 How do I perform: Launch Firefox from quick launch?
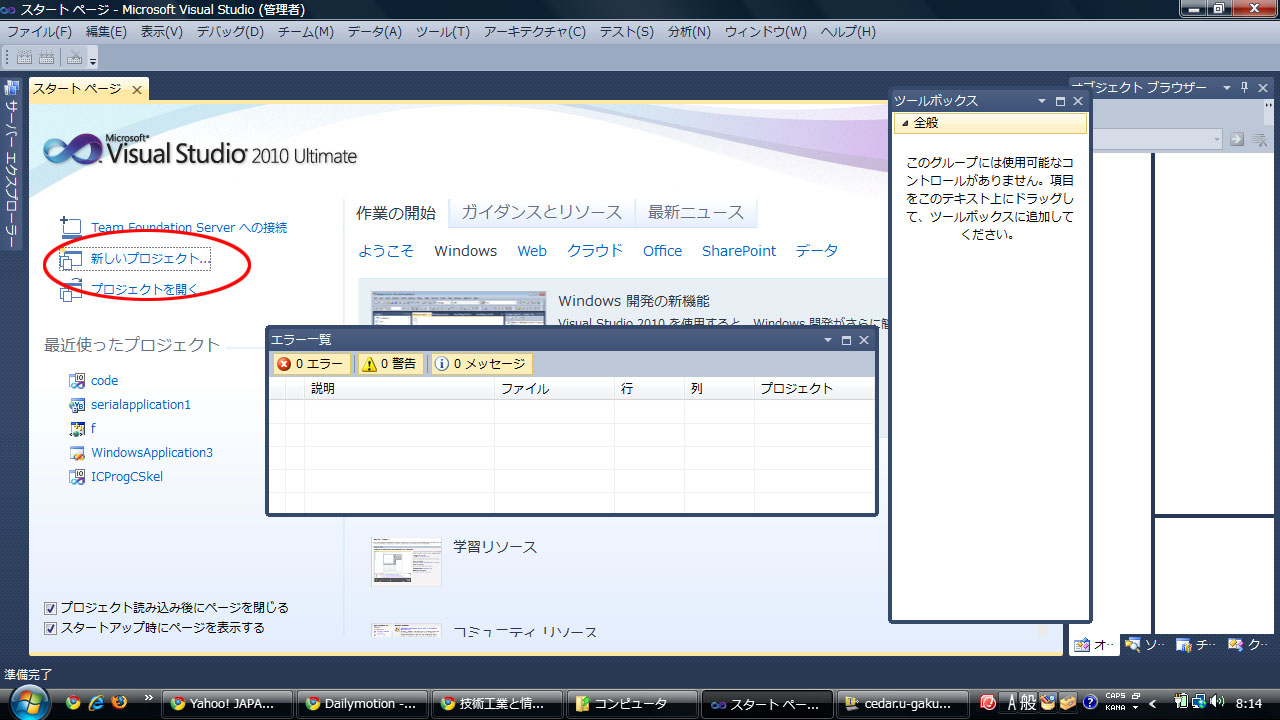120,702
